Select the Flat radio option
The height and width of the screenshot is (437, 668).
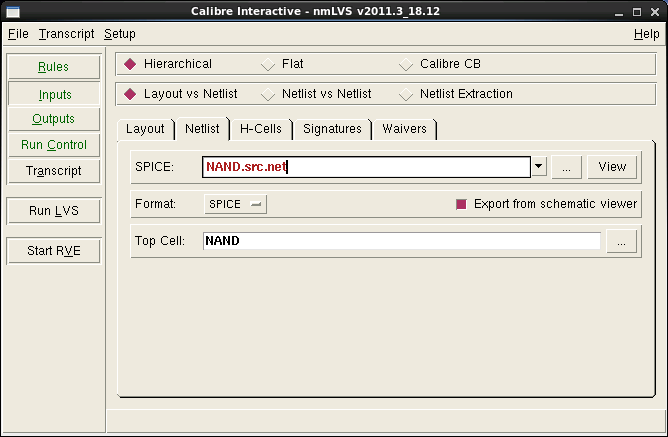[282, 64]
